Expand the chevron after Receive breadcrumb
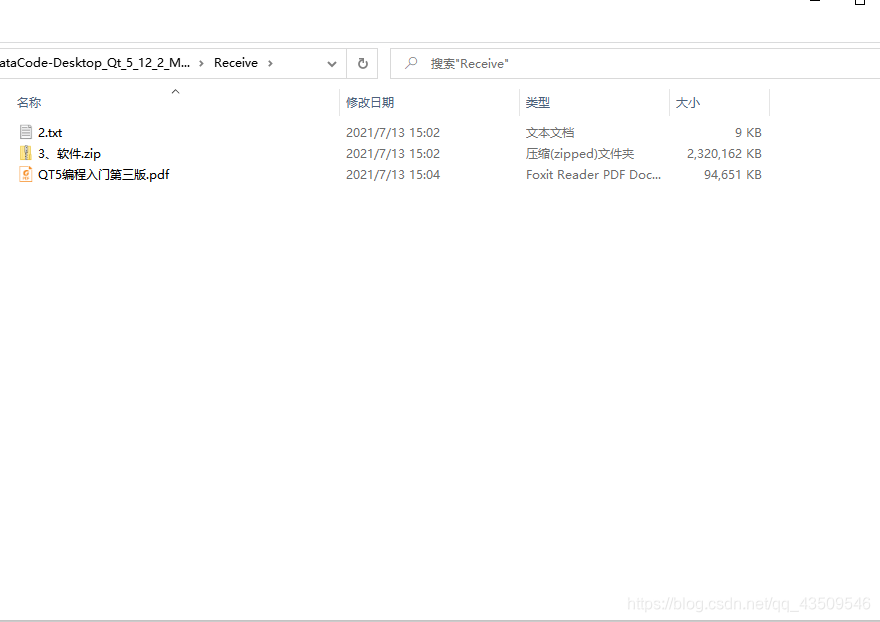The width and height of the screenshot is (880, 622). [271, 63]
